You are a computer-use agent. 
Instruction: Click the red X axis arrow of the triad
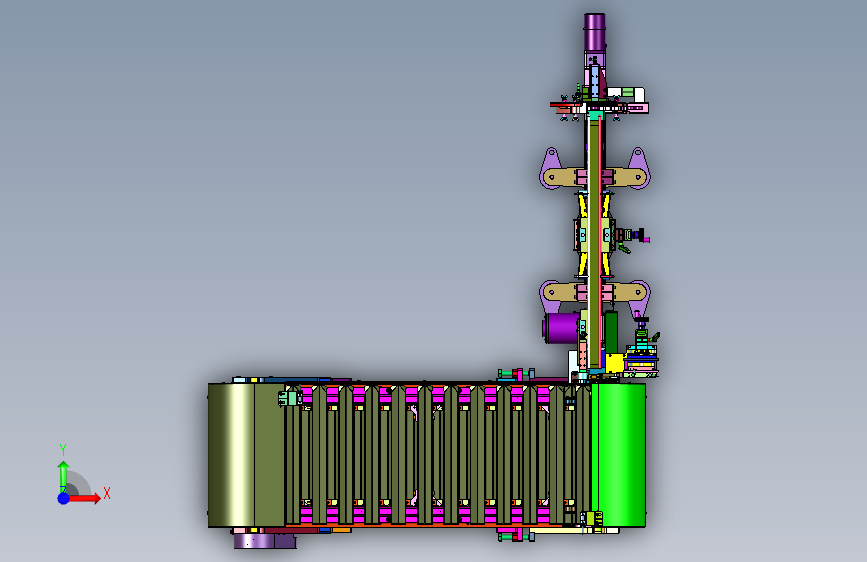[86, 498]
